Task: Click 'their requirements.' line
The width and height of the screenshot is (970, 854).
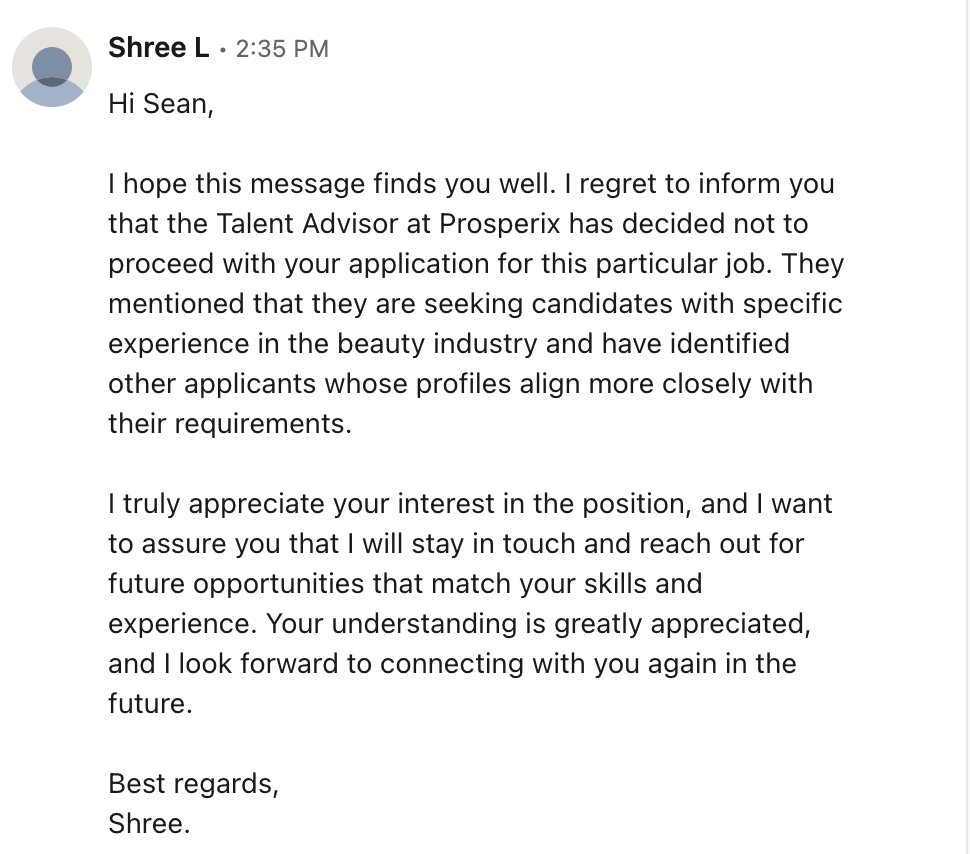Action: point(230,424)
